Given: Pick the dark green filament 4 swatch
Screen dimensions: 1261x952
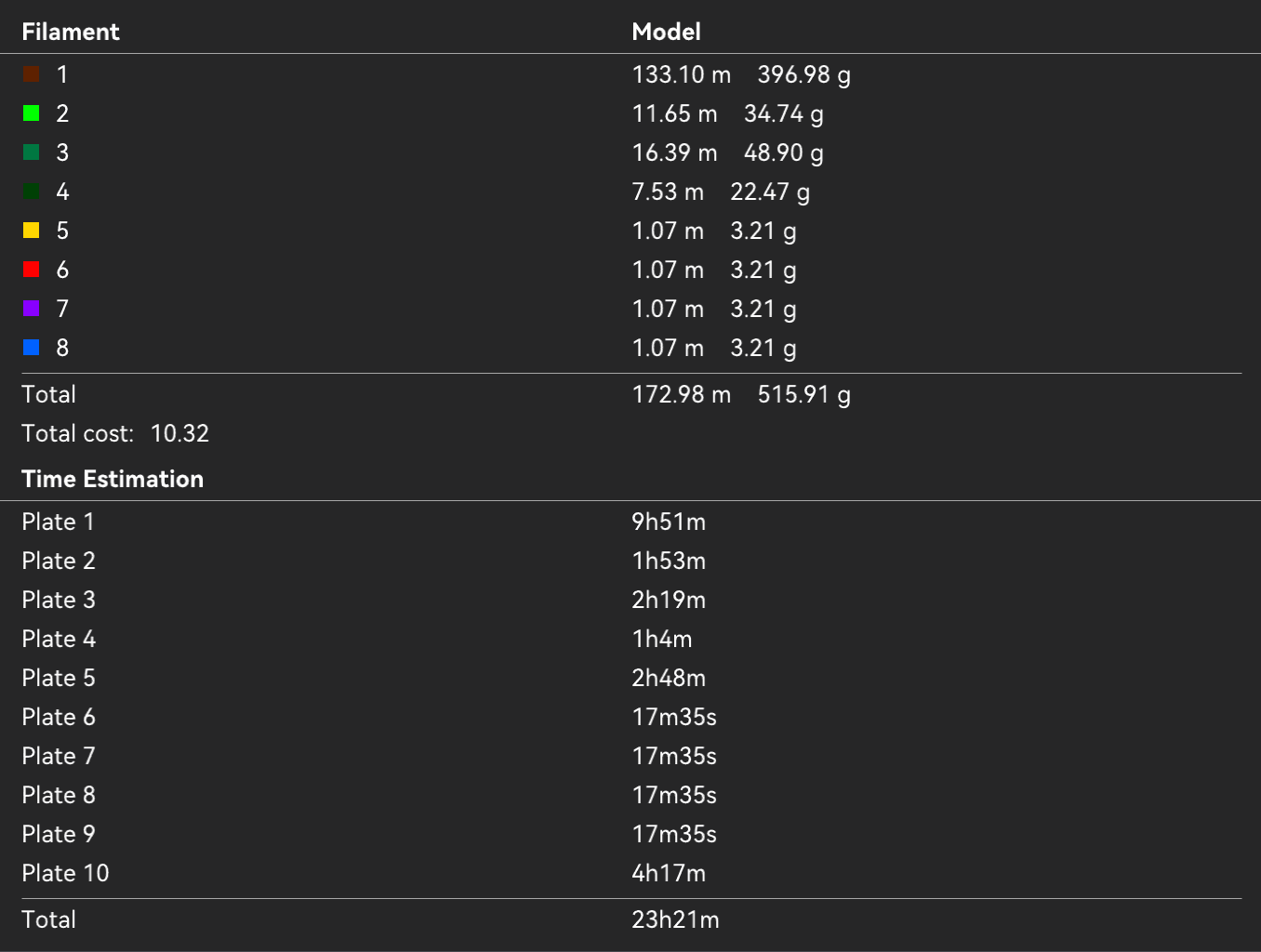Looking at the screenshot, I should [x=31, y=192].
